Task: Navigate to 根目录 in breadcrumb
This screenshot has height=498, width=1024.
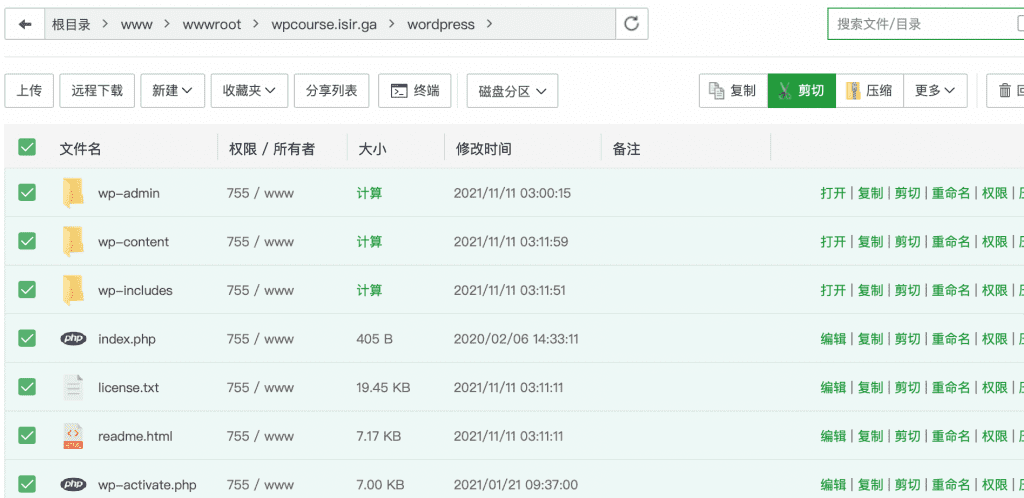Action: tap(71, 25)
